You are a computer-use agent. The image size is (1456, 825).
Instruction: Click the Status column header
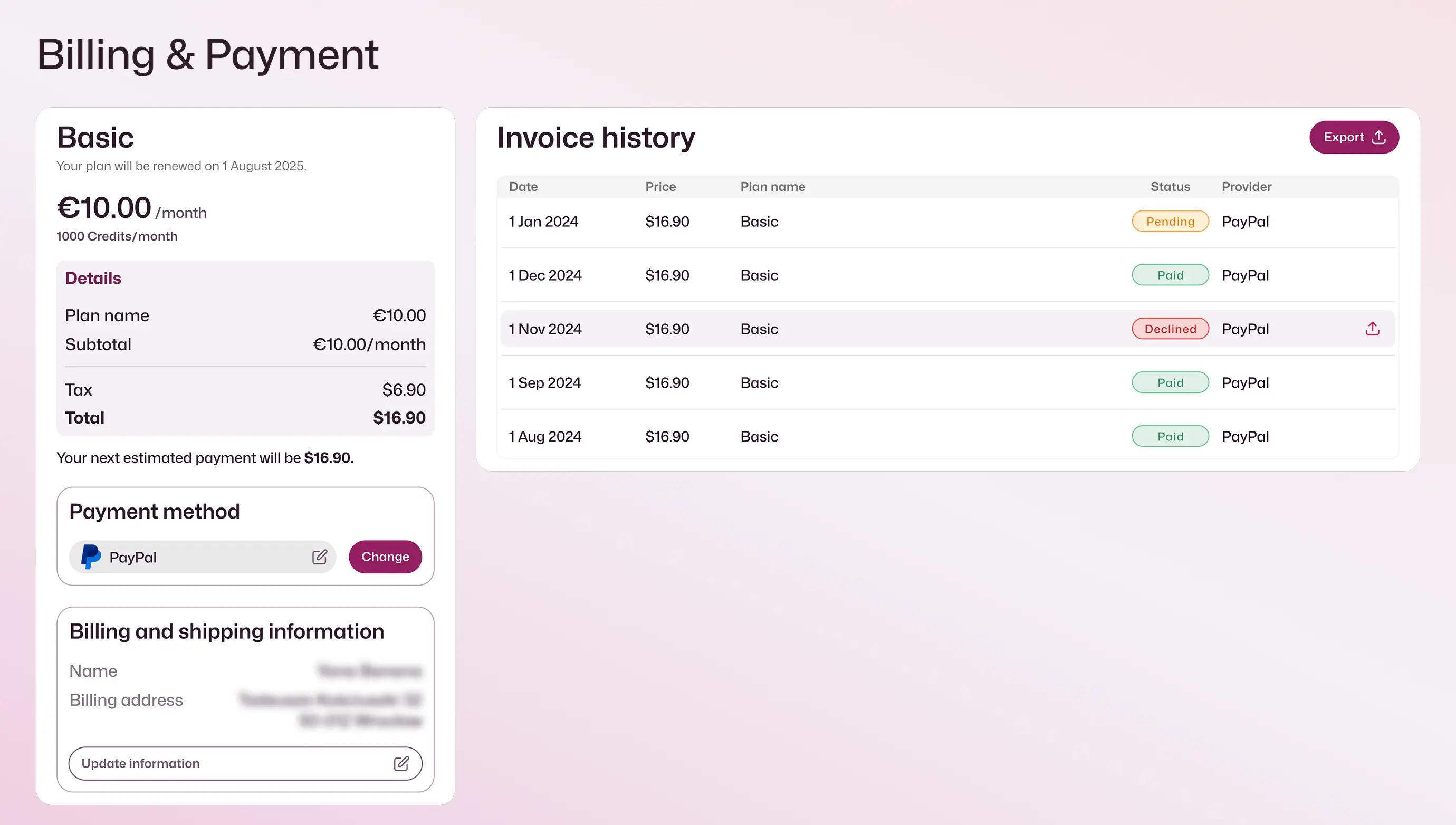[1170, 186]
